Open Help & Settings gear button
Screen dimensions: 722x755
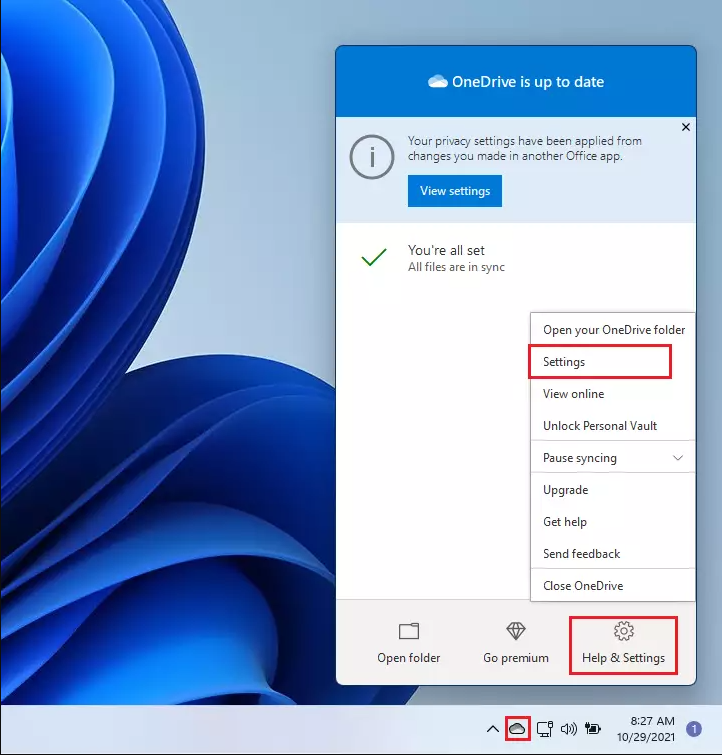pos(623,644)
